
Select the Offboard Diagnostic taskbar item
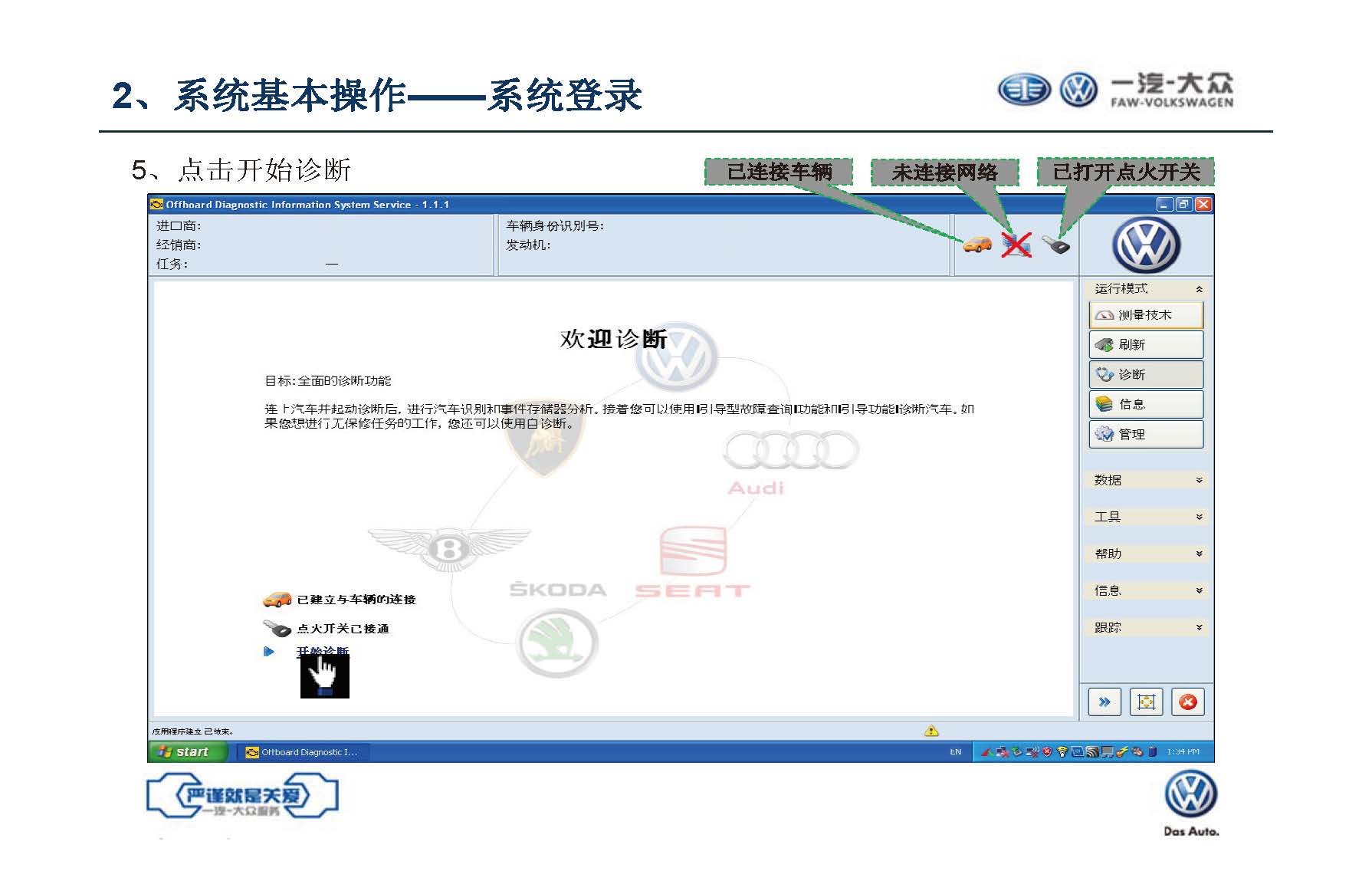[x=302, y=752]
